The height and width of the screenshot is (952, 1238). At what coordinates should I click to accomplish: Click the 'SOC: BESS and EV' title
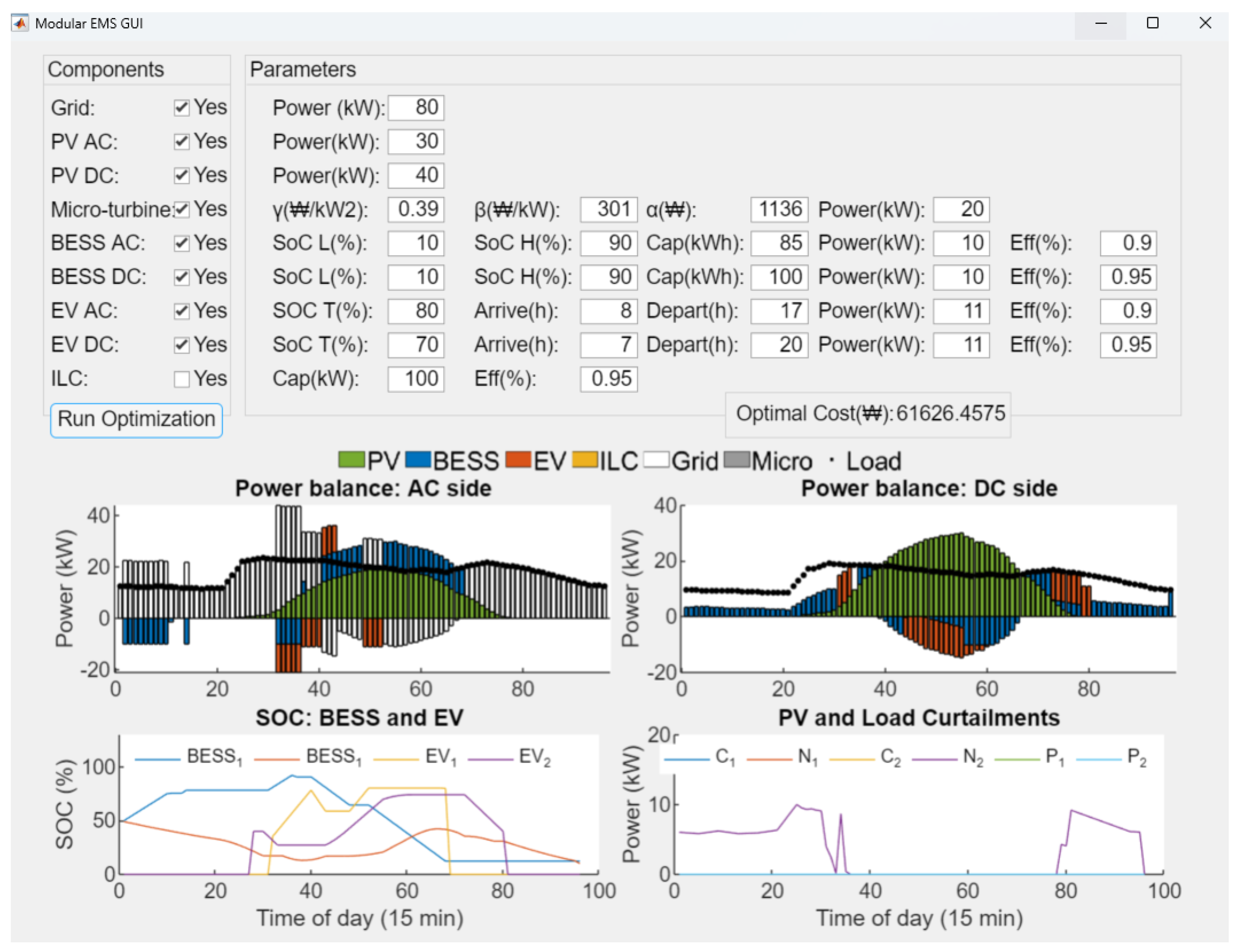pyautogui.click(x=360, y=718)
